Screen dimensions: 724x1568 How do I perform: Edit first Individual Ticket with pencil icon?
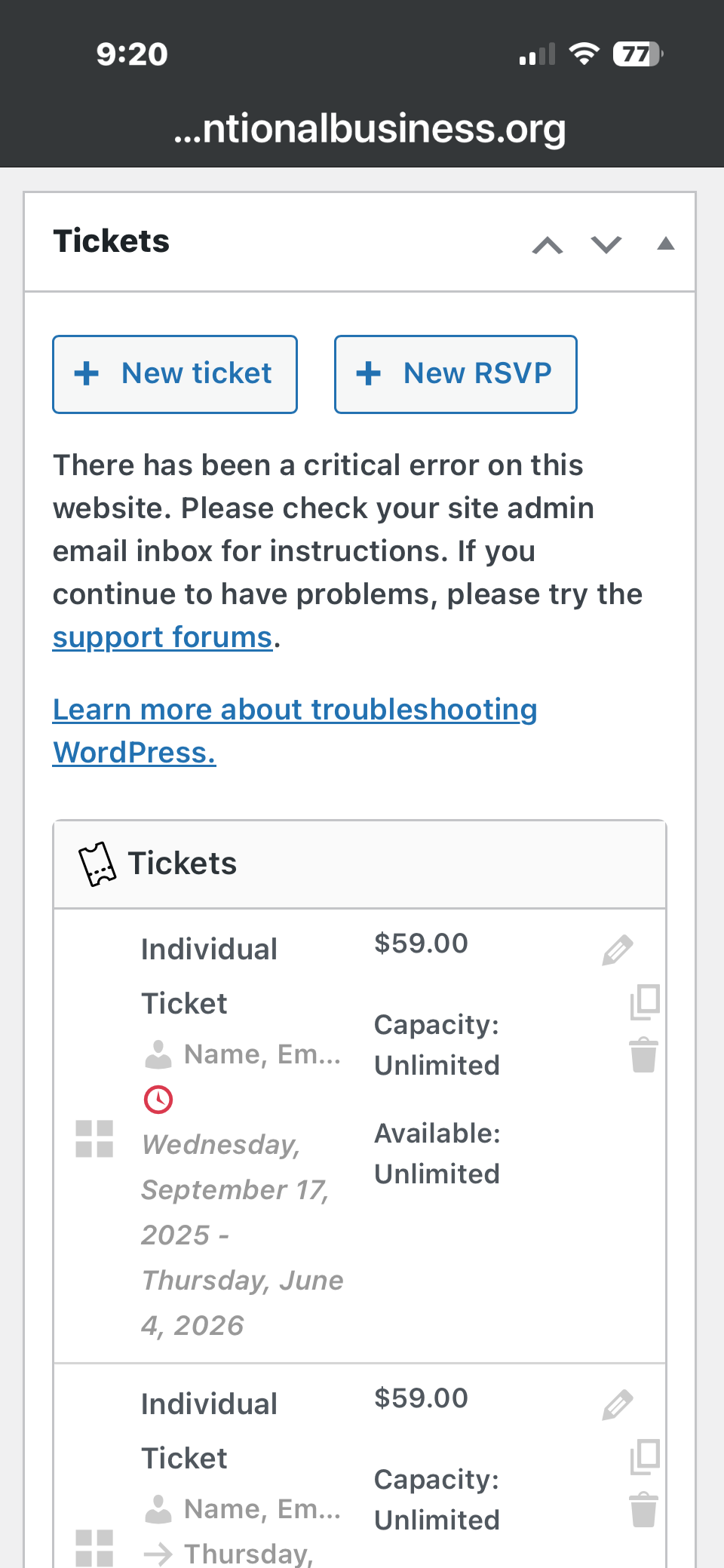tap(618, 950)
